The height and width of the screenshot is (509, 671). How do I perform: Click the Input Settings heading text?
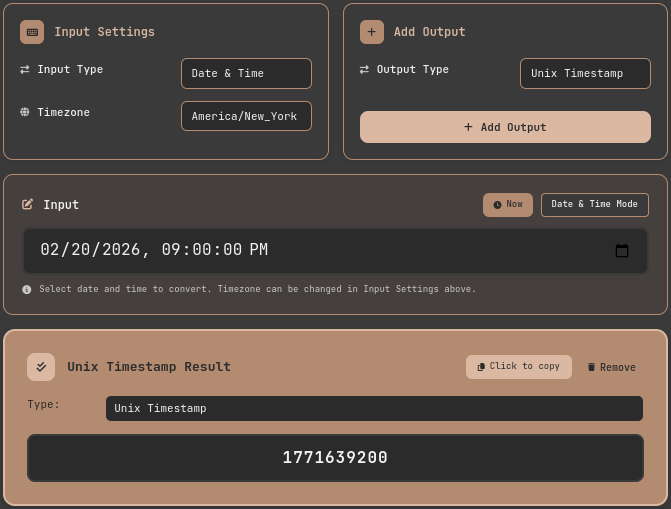[104, 32]
